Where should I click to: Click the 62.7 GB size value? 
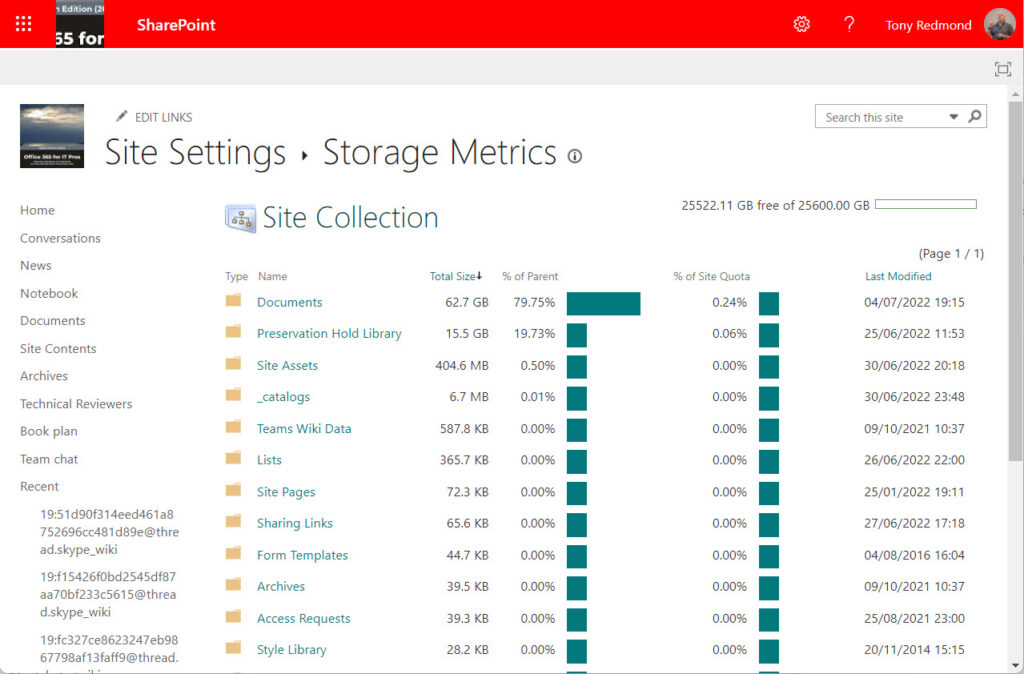point(466,302)
